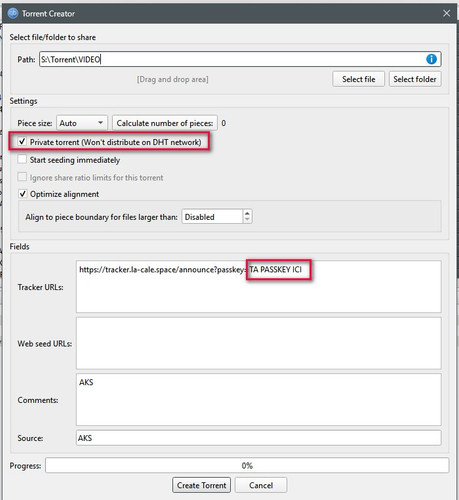This screenshot has width=459, height=500.
Task: Open the Piece size dropdown
Action: (82, 123)
